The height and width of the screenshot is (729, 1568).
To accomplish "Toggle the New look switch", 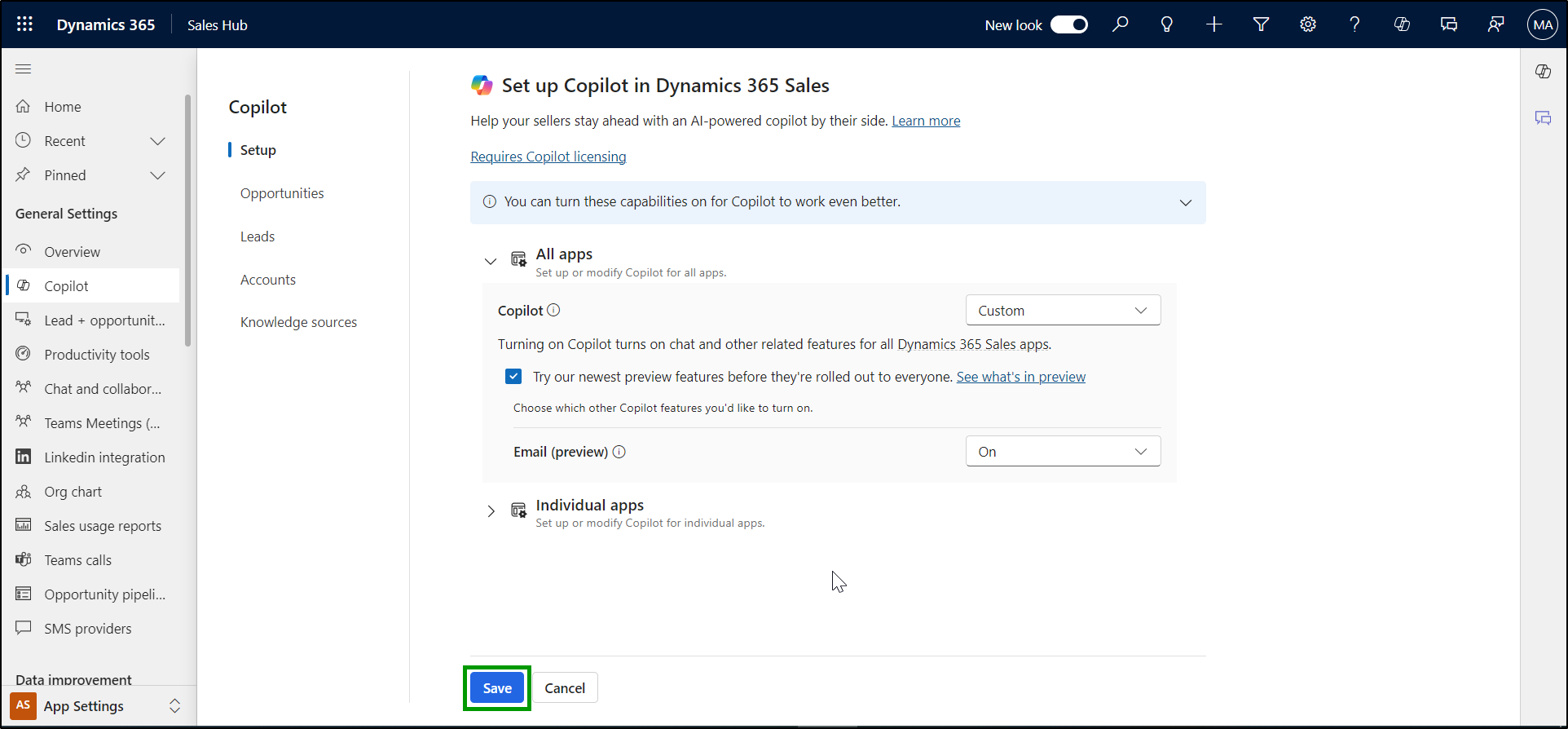I will pyautogui.click(x=1069, y=24).
